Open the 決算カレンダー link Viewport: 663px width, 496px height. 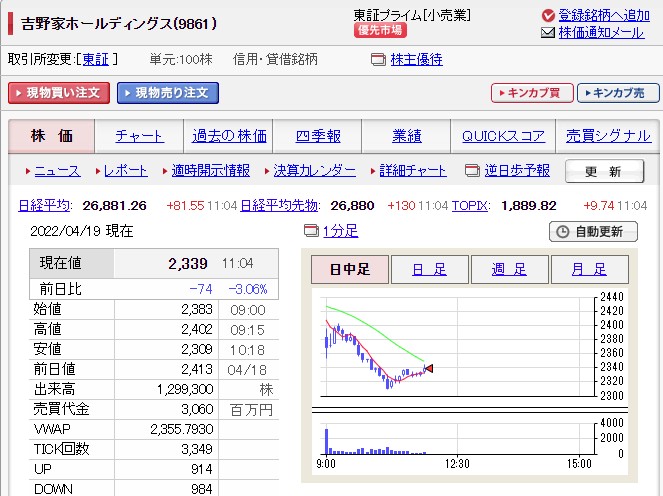315,171
